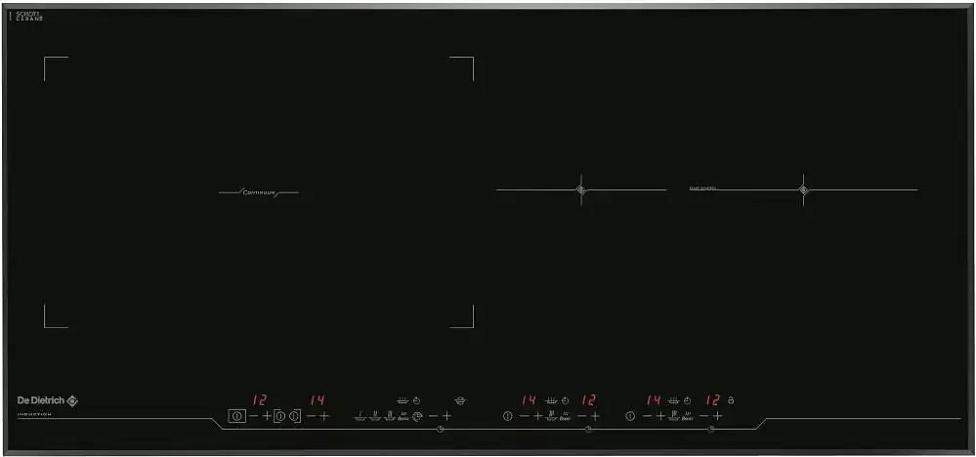976x457 pixels.
Task: Tap the middle zone's pan icon beside its Boost key
Action: pos(551,416)
